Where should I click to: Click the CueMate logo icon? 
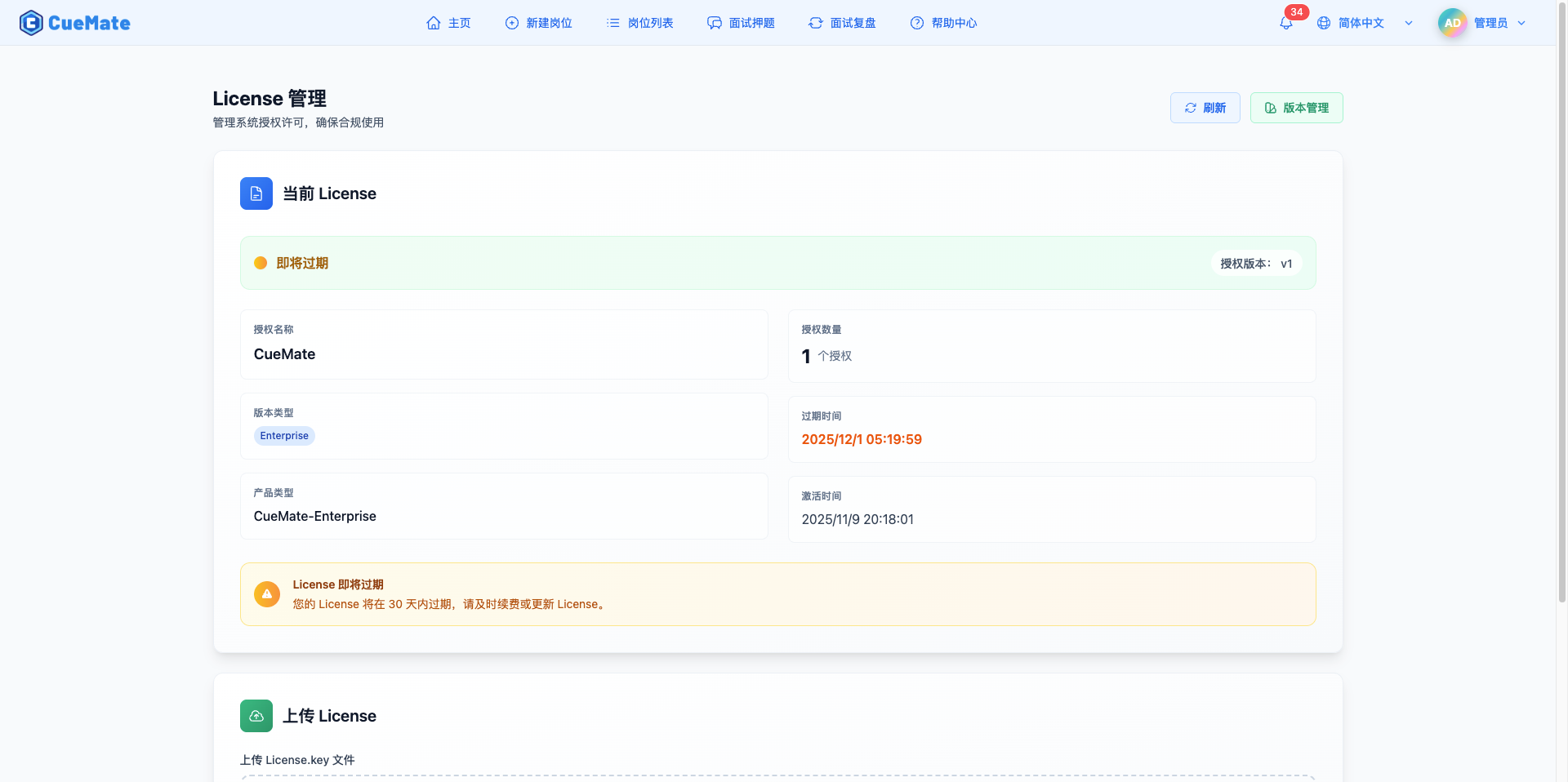[31, 23]
